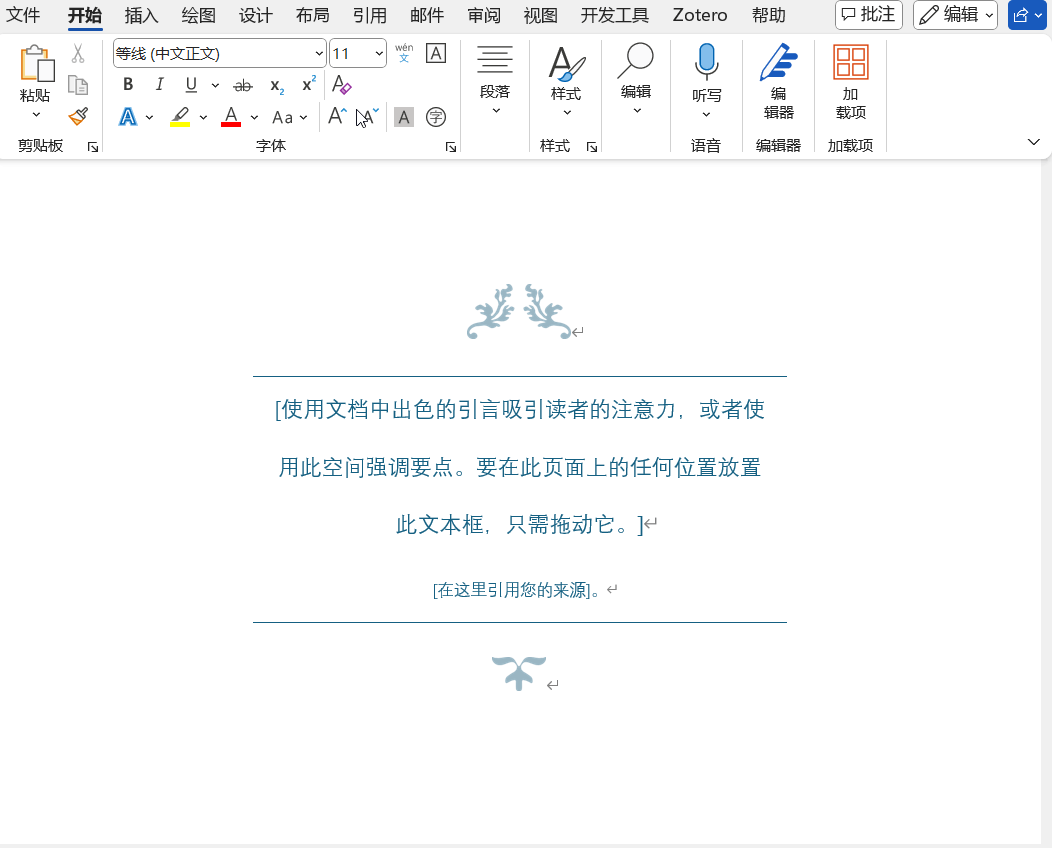Toggle italic formatting
The height and width of the screenshot is (848, 1052).
159,85
